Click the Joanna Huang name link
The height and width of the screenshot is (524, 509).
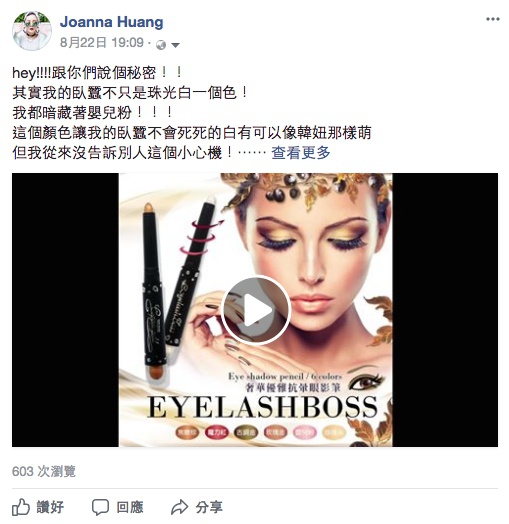pyautogui.click(x=112, y=22)
